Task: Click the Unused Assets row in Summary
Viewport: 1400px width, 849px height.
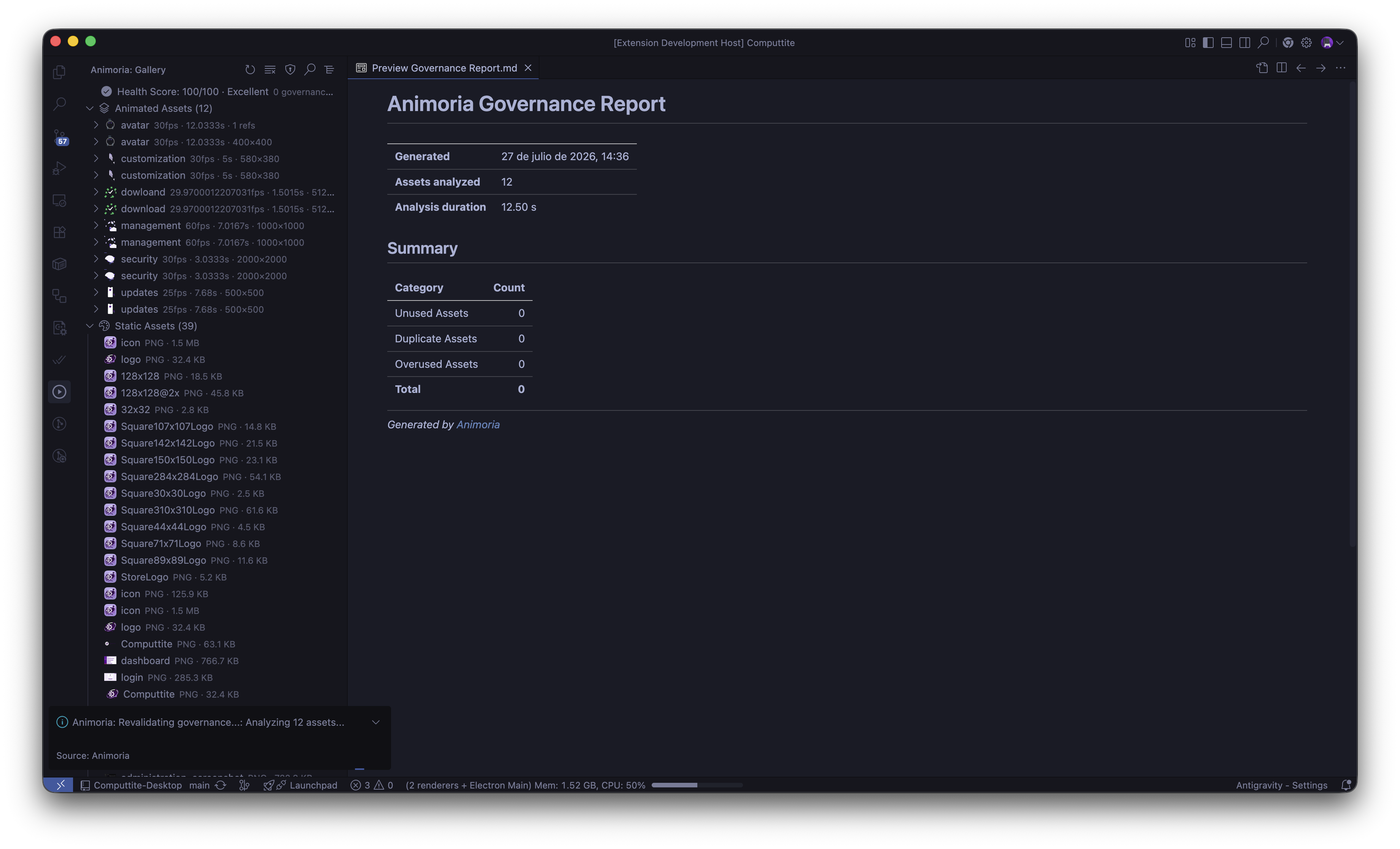Action: 460,313
